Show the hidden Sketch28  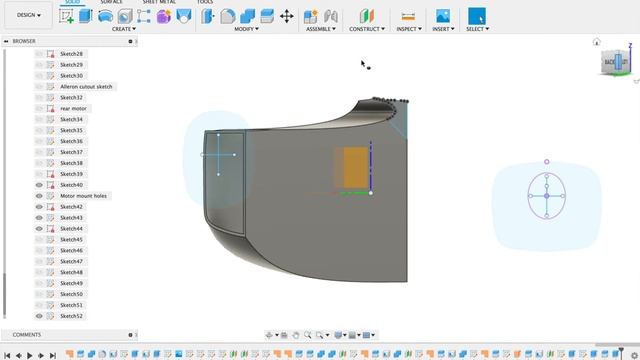click(x=39, y=54)
